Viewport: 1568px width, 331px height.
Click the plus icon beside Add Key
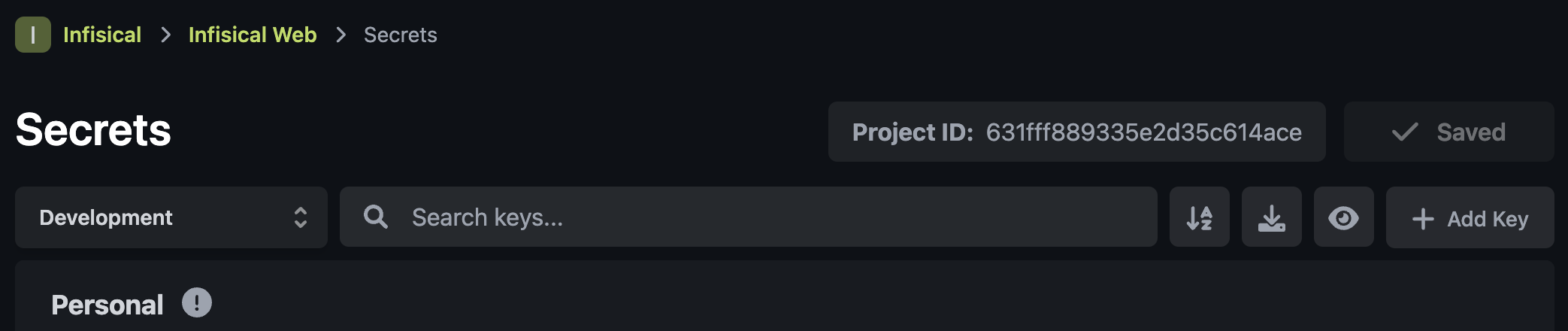1423,219
